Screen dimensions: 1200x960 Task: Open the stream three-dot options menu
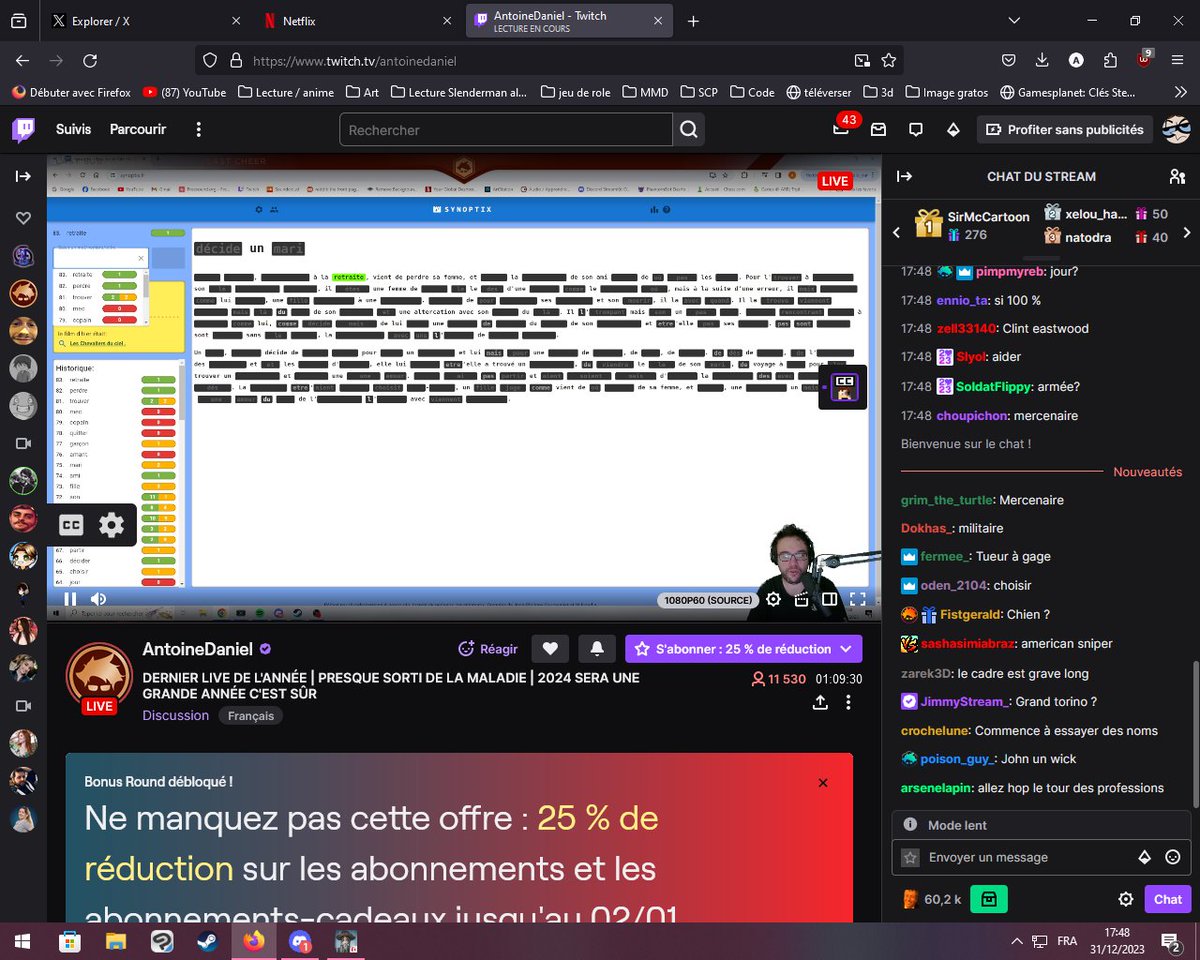coord(848,702)
